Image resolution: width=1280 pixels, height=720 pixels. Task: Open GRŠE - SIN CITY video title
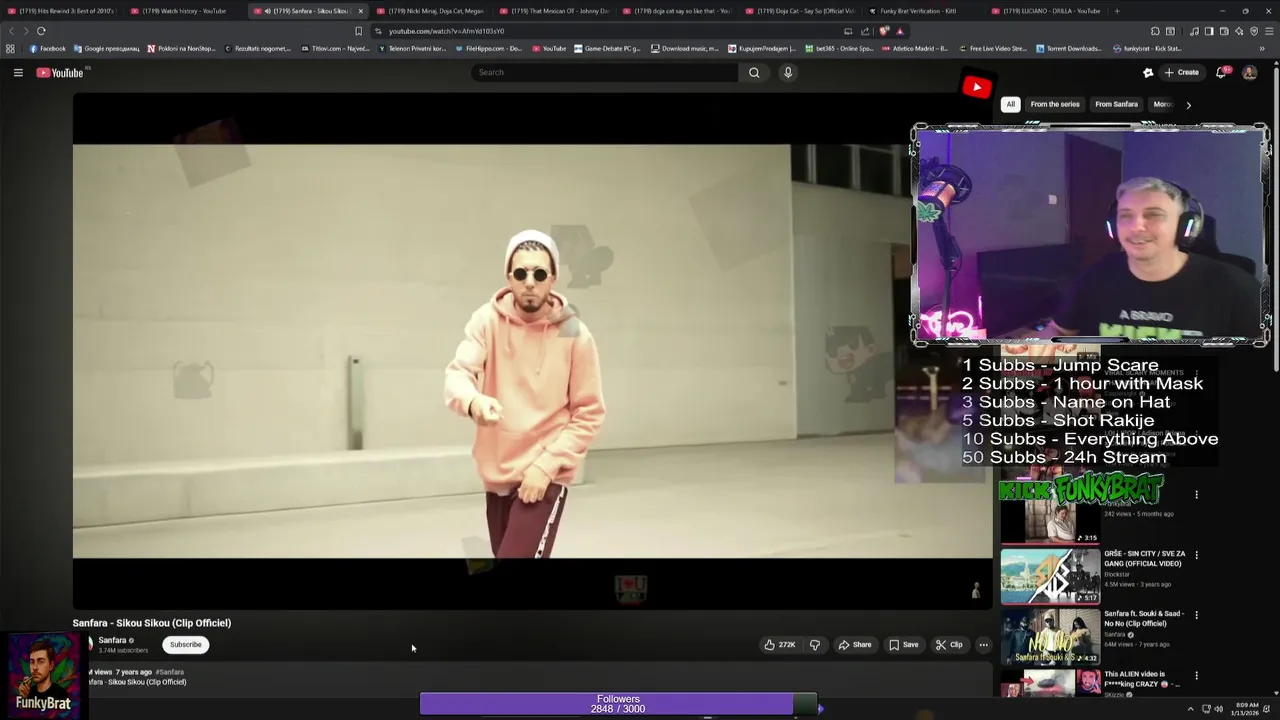pos(1144,558)
